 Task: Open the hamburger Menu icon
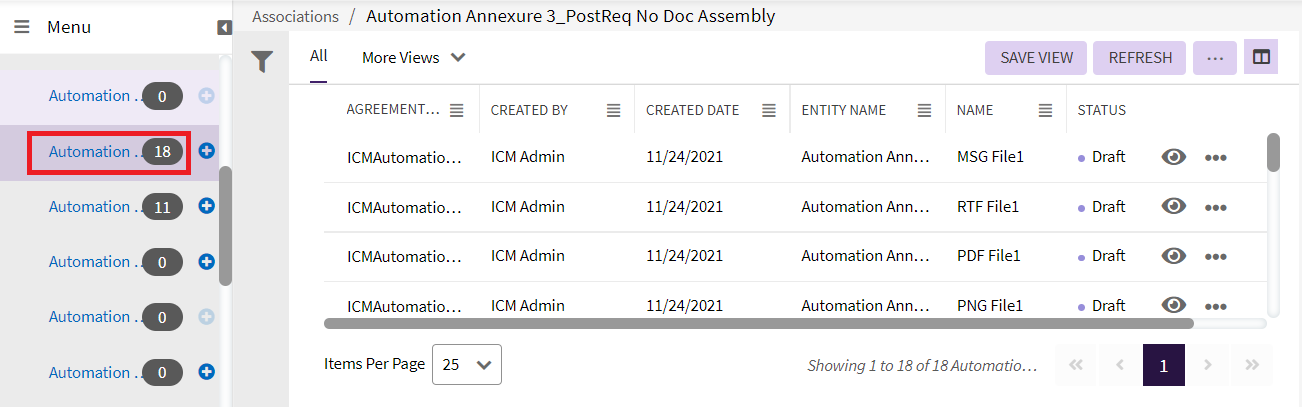click(x=21, y=27)
